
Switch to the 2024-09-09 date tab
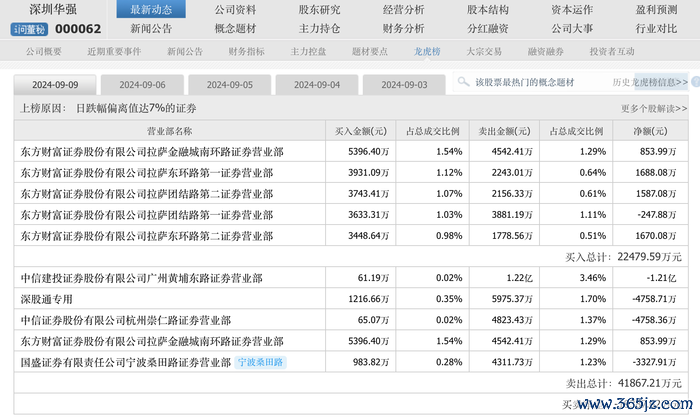[55, 85]
